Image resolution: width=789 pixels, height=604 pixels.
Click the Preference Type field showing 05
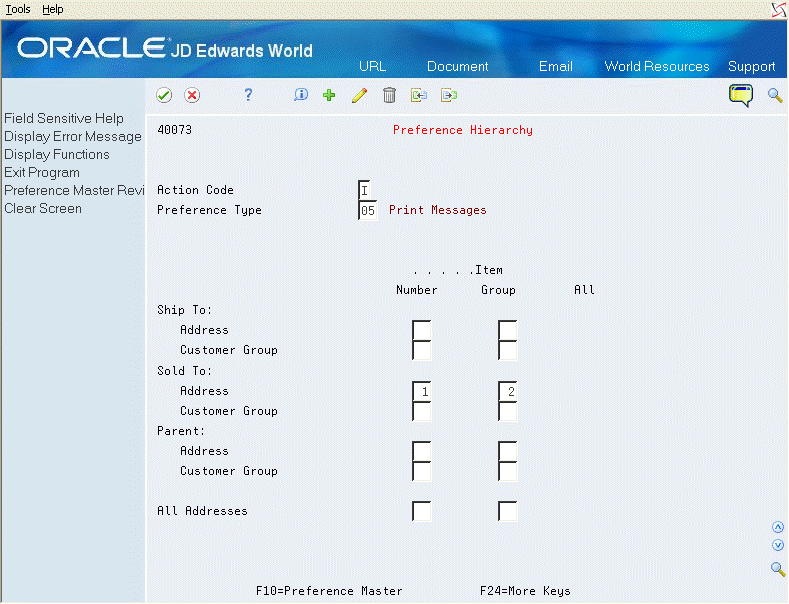point(368,210)
